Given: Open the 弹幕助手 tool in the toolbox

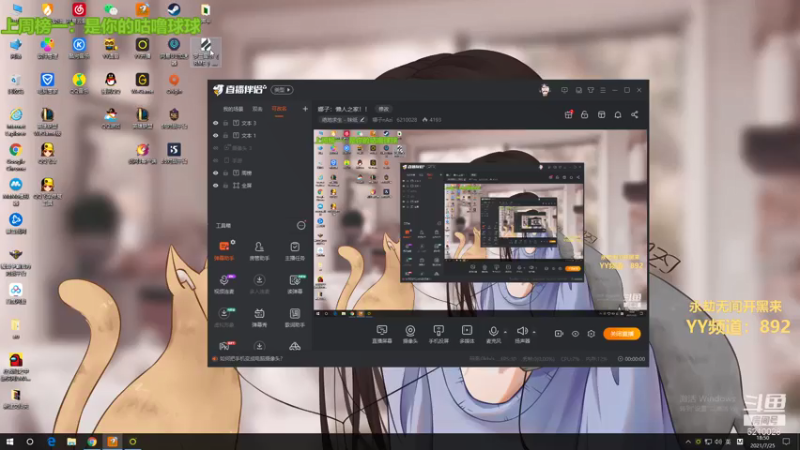Looking at the screenshot, I should tap(224, 251).
